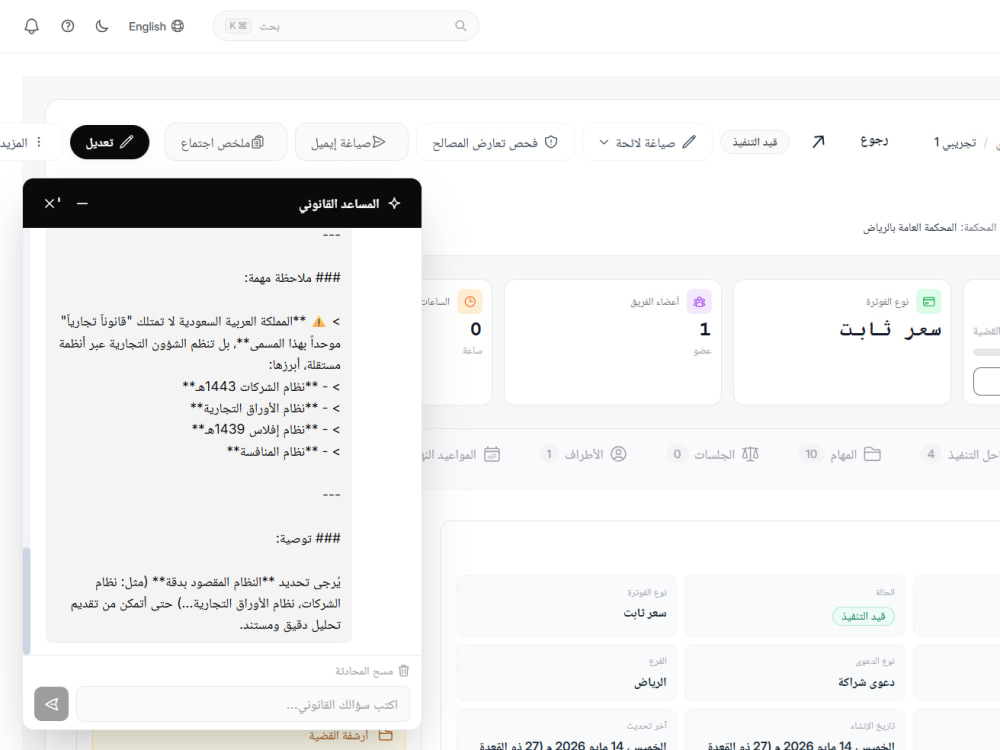Close the المساعد القانوني chat panel
Screen dimensions: 1000x750
coord(50,203)
